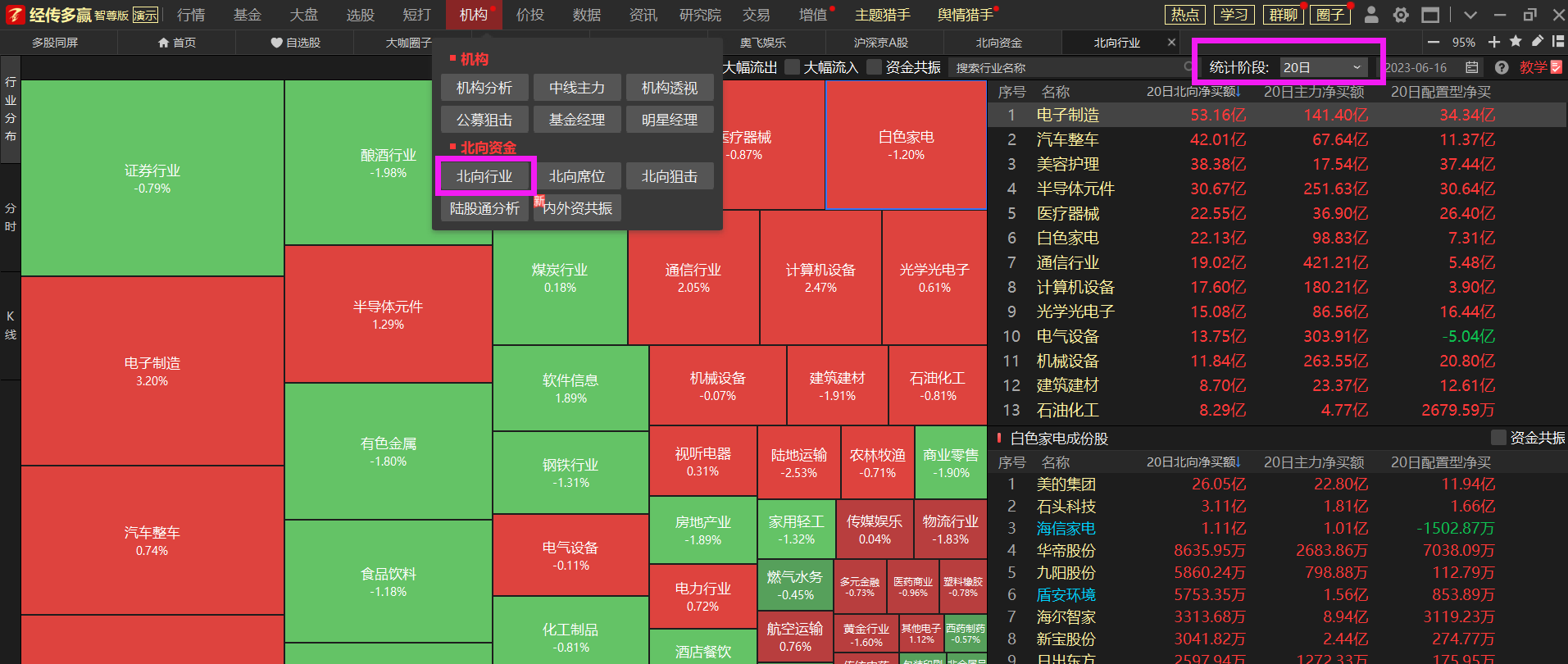Click the 学习 button
Viewport: 1568px width, 664px height.
point(1234,15)
